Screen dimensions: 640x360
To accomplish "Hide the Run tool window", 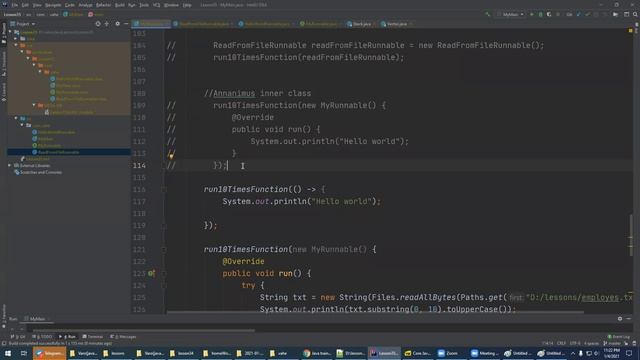I will [x=629, y=318].
